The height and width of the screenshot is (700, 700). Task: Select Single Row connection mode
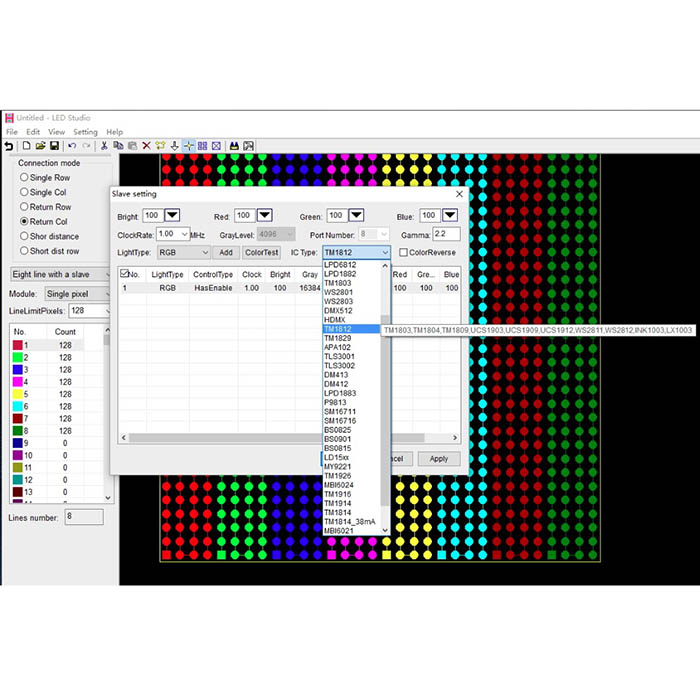(x=24, y=177)
